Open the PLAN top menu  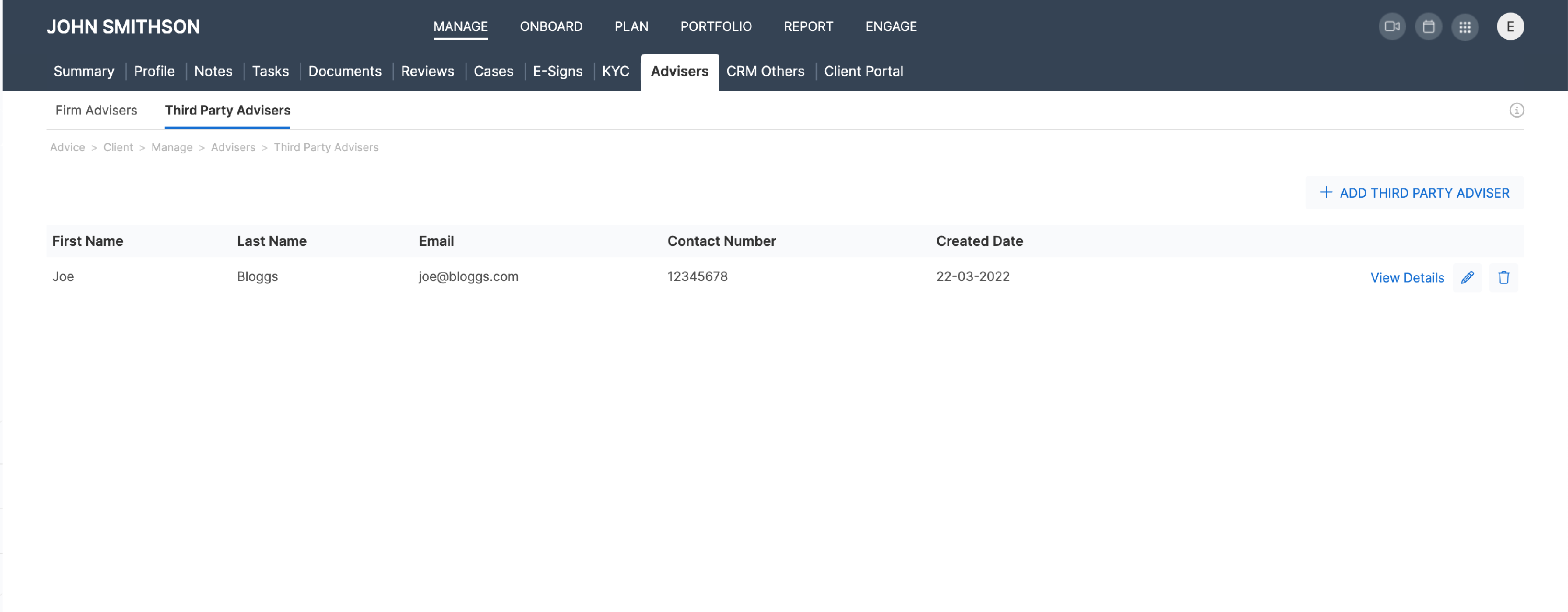631,26
